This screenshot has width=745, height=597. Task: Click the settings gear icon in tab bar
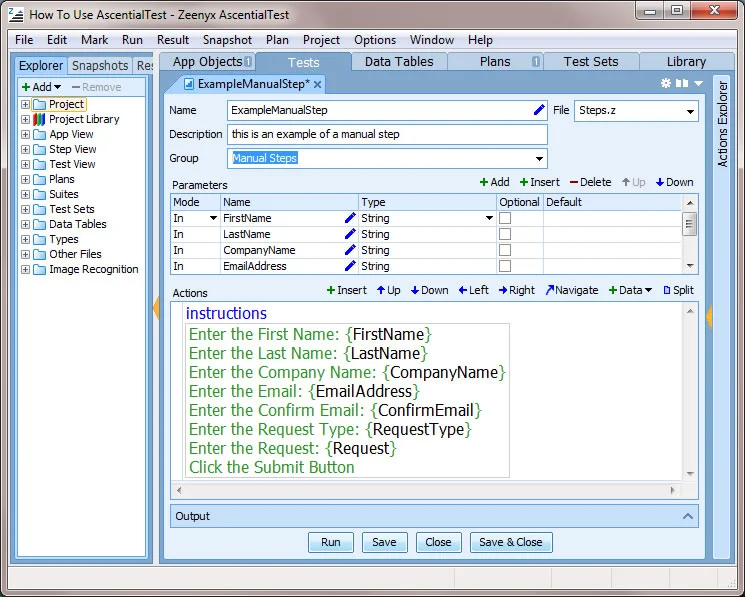[666, 83]
